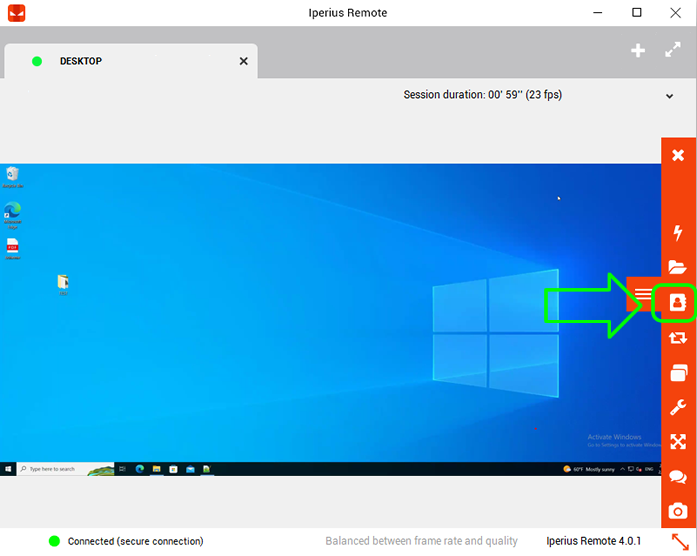Toggle the four-arrow full screen icon
Image resolution: width=697 pixels, height=556 pixels.
point(678,442)
